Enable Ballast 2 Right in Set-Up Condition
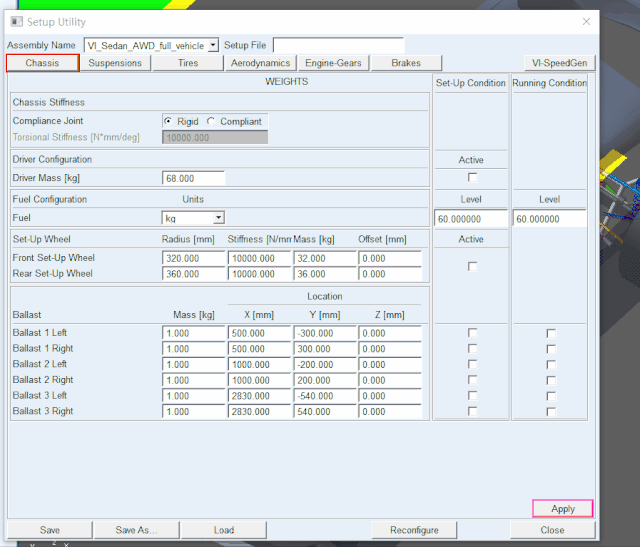This screenshot has height=547, width=640. click(x=472, y=380)
